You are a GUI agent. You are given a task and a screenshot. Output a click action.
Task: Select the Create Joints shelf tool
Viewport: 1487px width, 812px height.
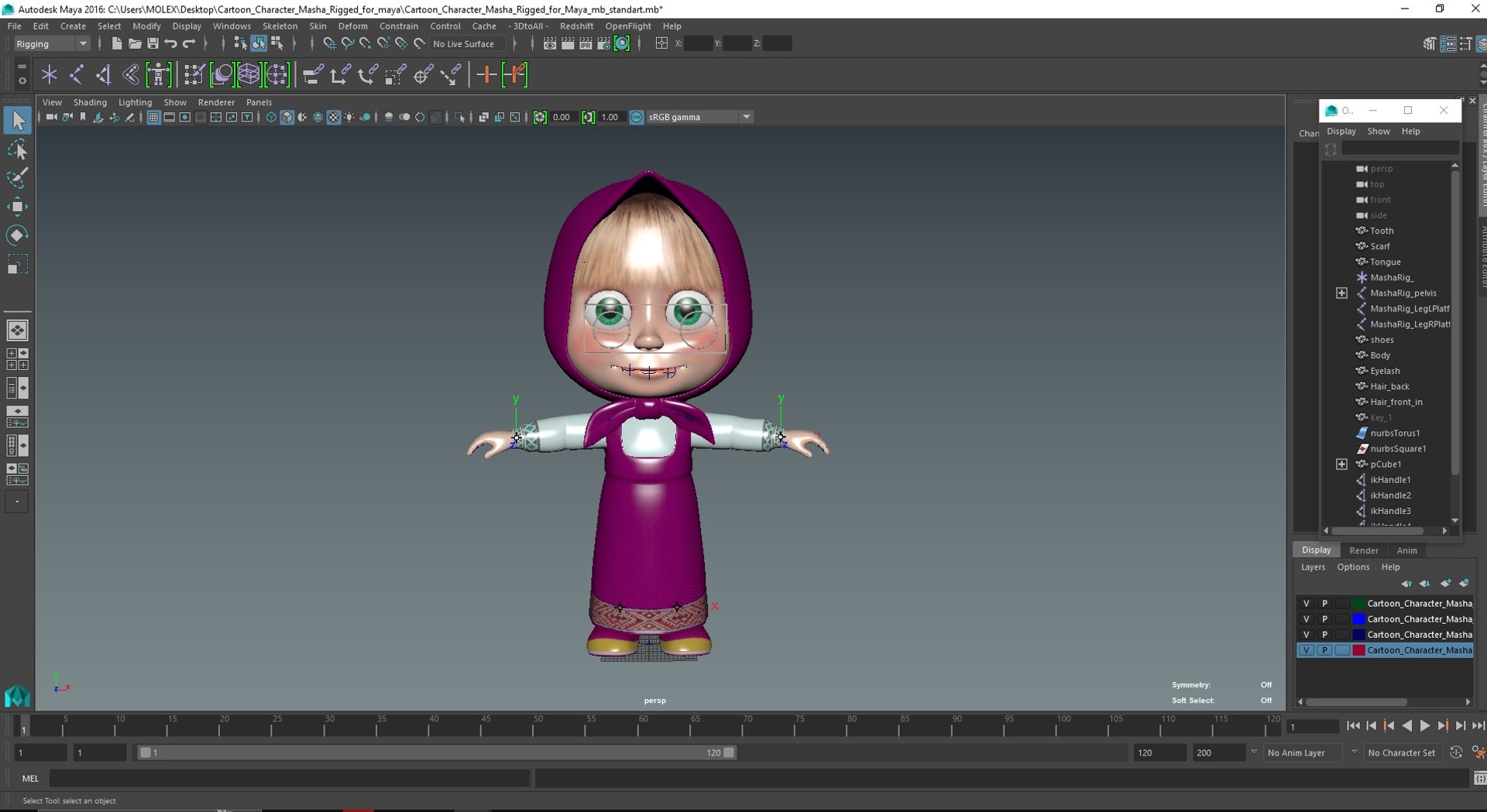pos(77,74)
